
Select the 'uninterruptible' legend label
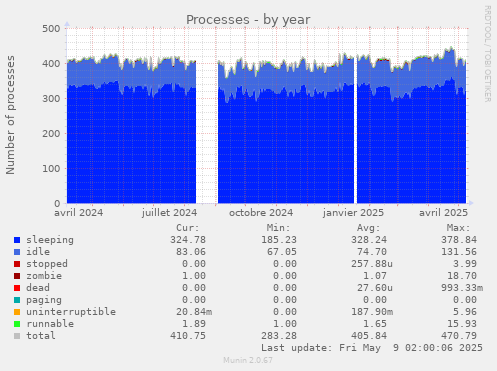click(x=71, y=312)
